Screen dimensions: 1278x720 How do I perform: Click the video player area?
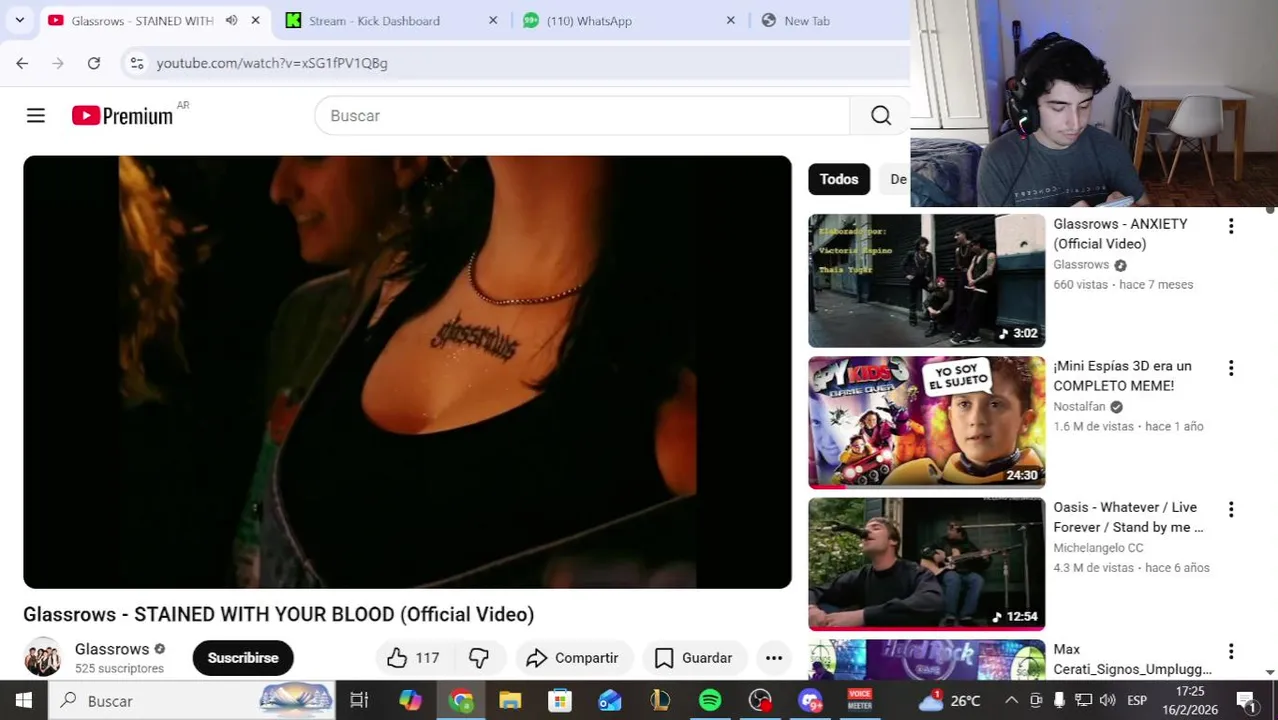pyautogui.click(x=407, y=372)
